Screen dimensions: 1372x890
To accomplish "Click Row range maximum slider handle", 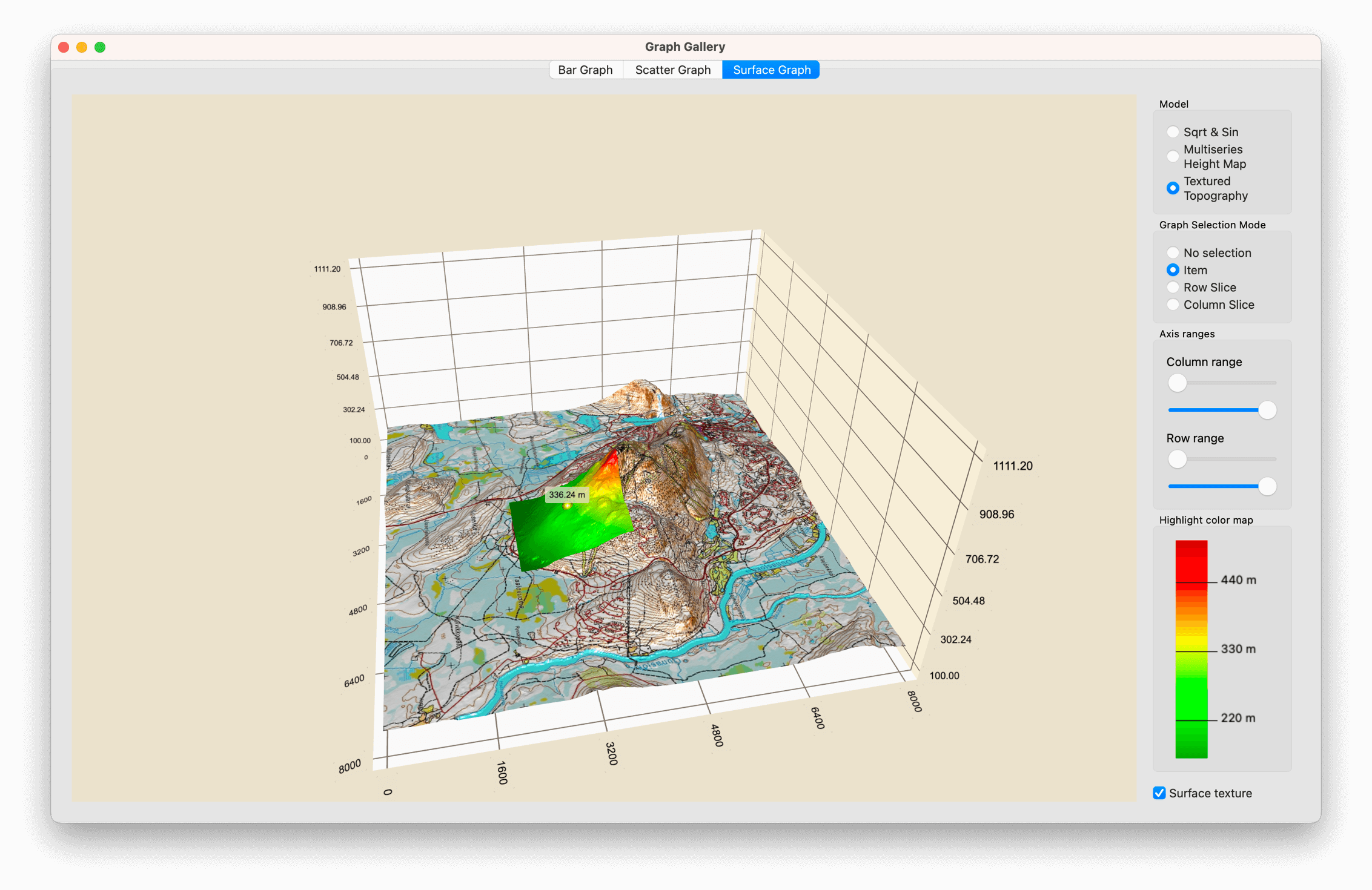I will click(x=1267, y=487).
